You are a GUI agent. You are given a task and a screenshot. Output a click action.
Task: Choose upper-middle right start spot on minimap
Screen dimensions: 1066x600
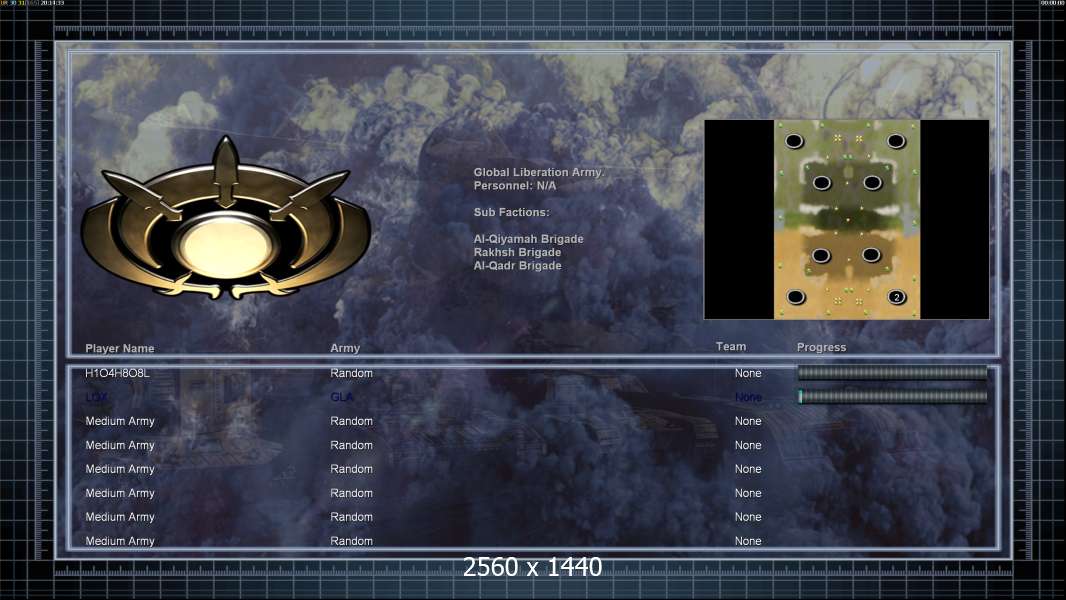(x=872, y=182)
